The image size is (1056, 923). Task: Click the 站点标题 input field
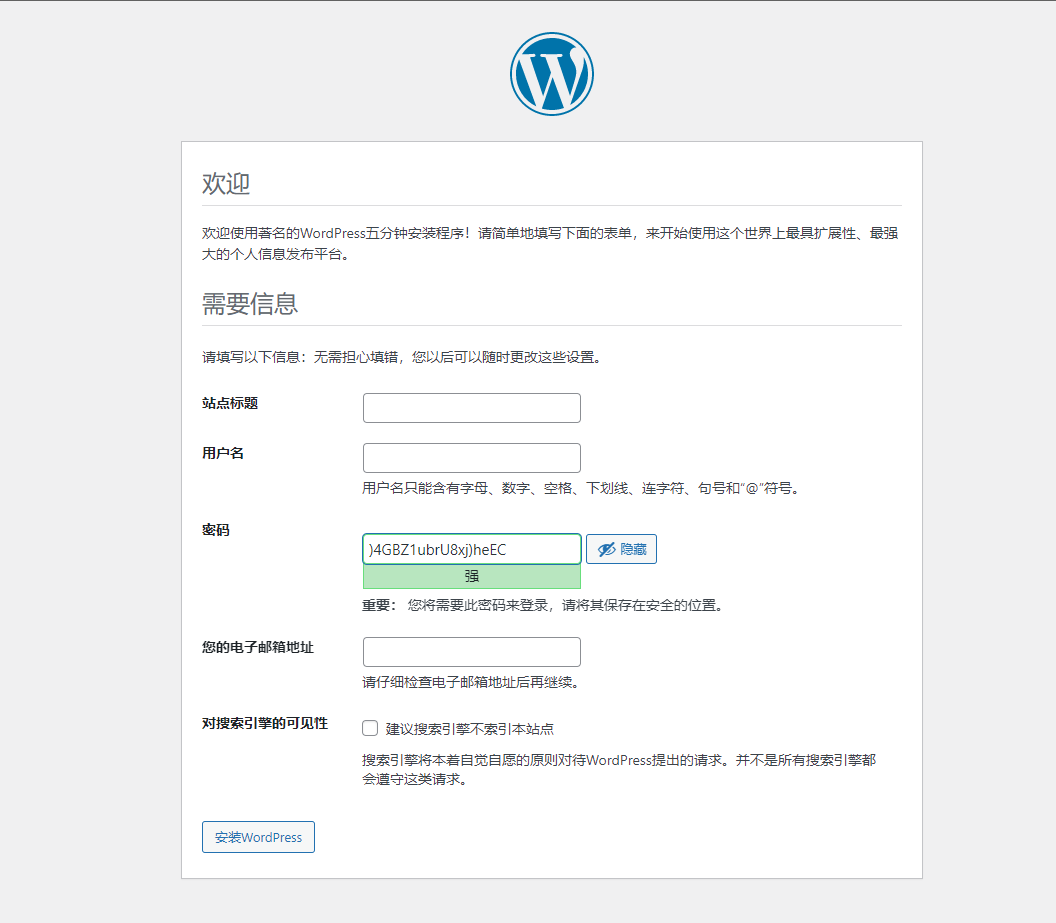click(x=471, y=408)
